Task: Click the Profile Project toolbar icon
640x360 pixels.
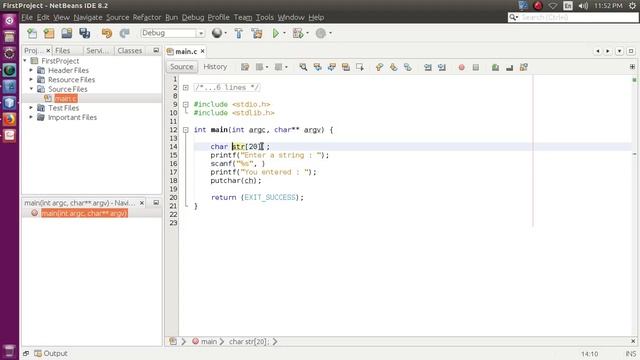Action: (x=321, y=33)
